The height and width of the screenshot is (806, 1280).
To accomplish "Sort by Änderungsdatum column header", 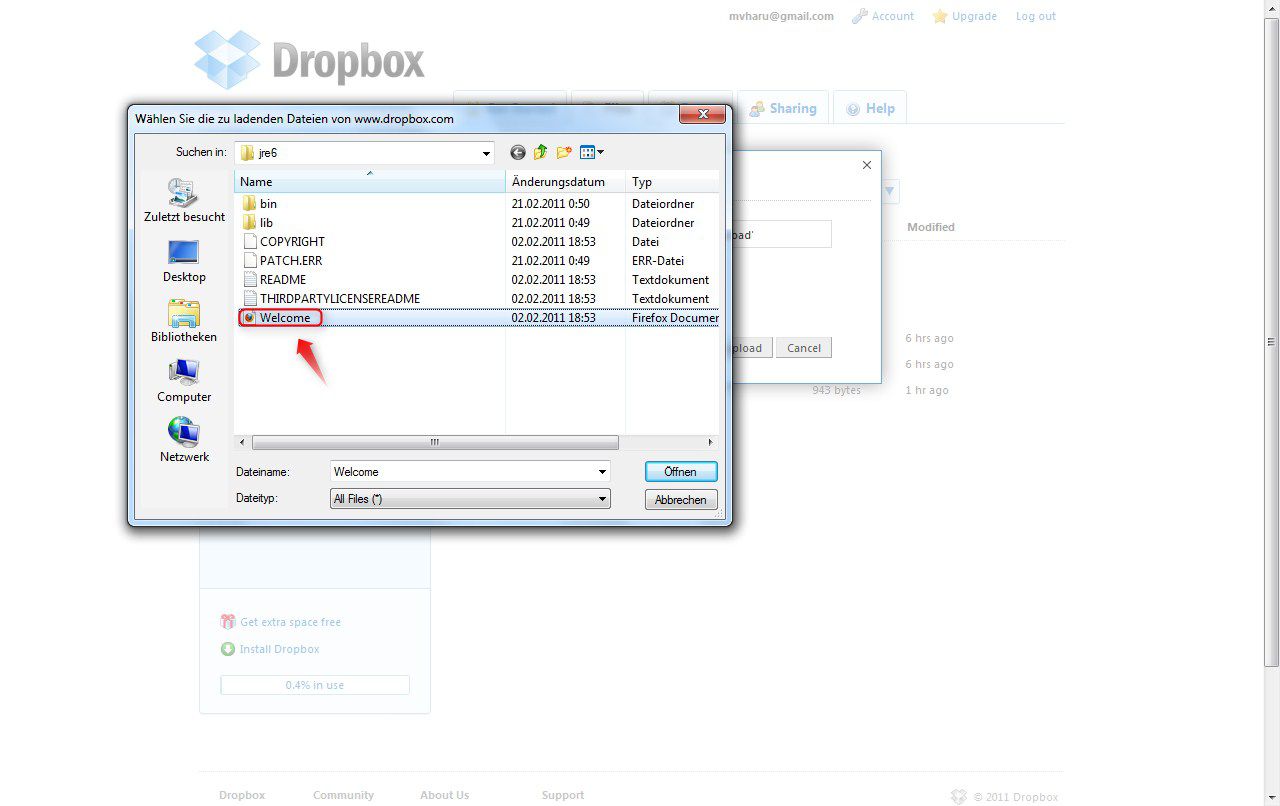I will (566, 182).
